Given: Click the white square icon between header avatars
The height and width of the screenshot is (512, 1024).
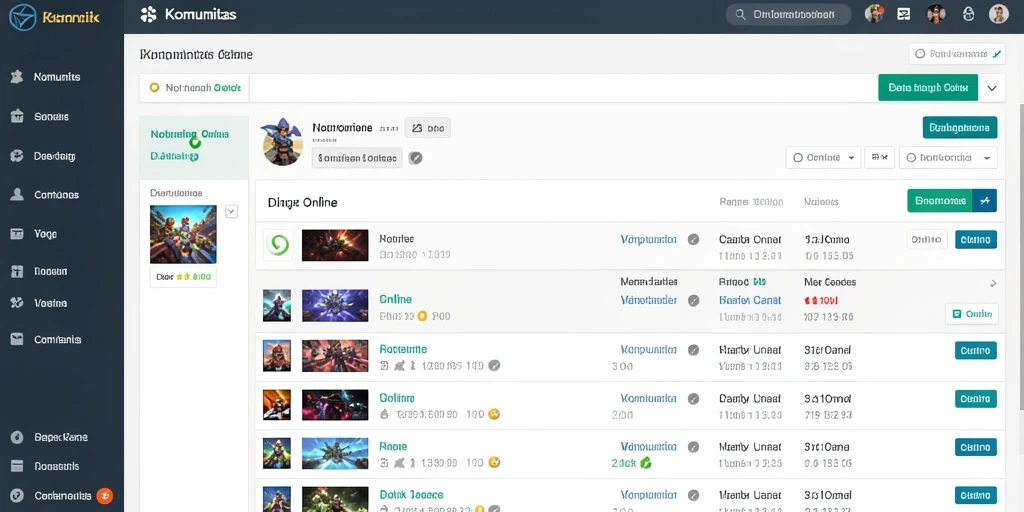Looking at the screenshot, I should coord(904,14).
